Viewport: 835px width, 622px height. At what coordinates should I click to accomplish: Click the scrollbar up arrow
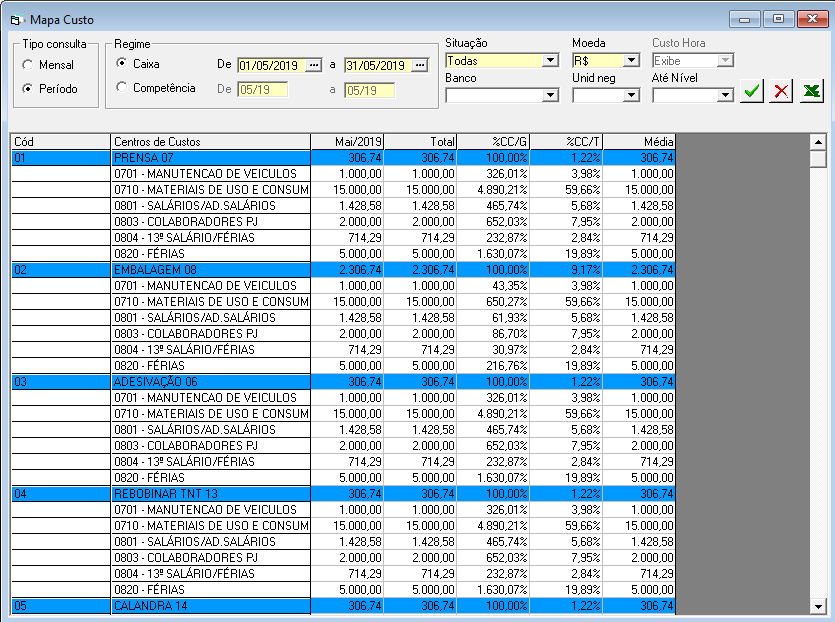[x=817, y=142]
